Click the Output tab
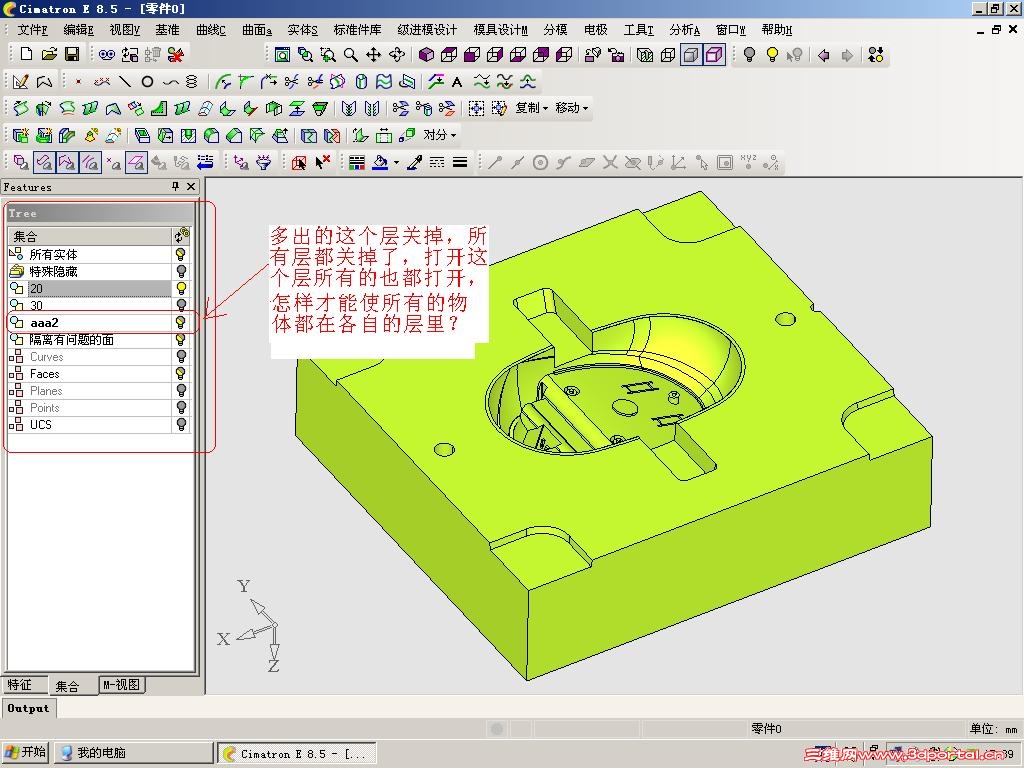 [x=28, y=708]
